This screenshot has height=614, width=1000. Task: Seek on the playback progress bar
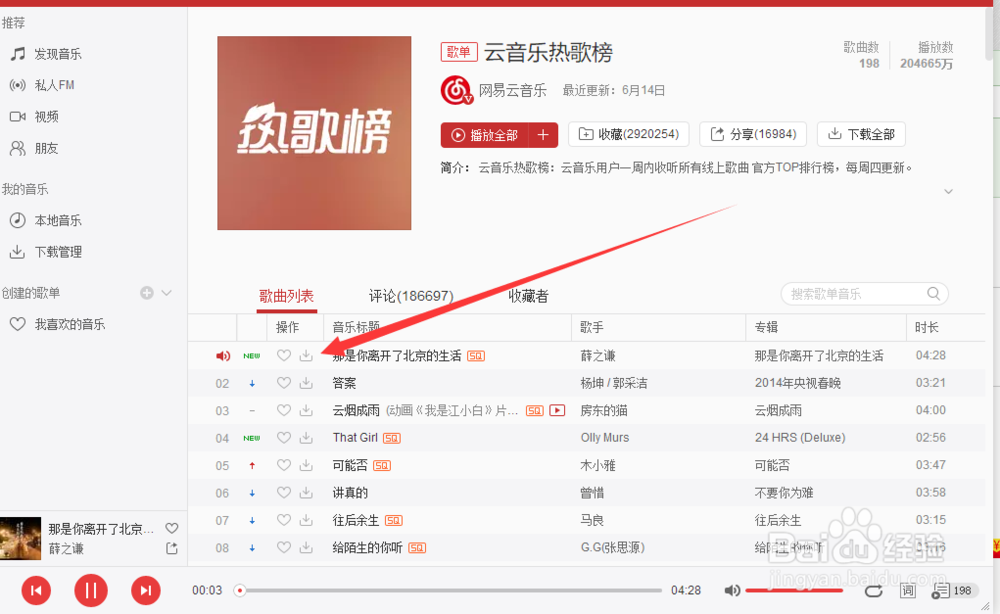coord(449,590)
